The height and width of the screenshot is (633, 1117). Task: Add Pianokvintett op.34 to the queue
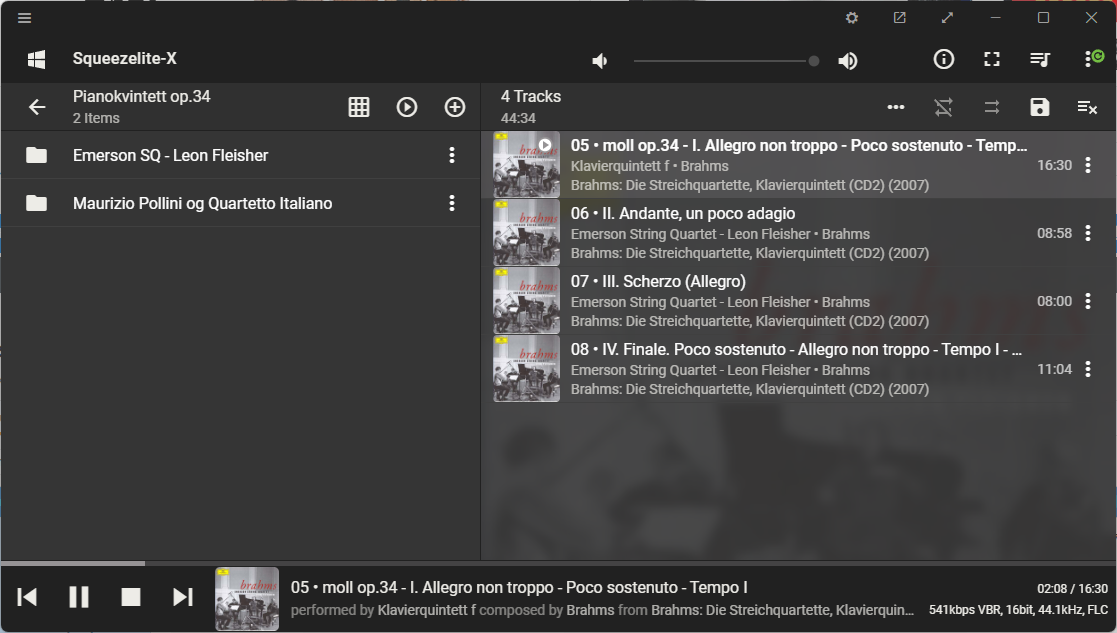pos(454,107)
